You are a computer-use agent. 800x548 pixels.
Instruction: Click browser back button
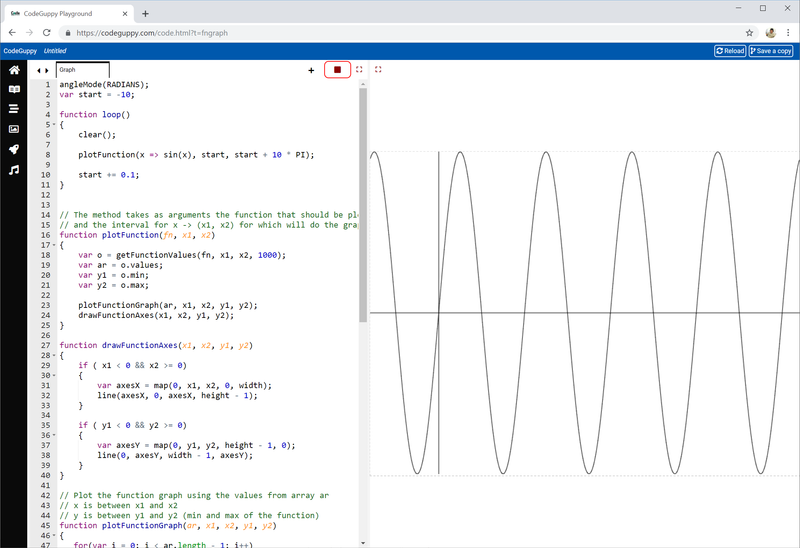click(12, 33)
